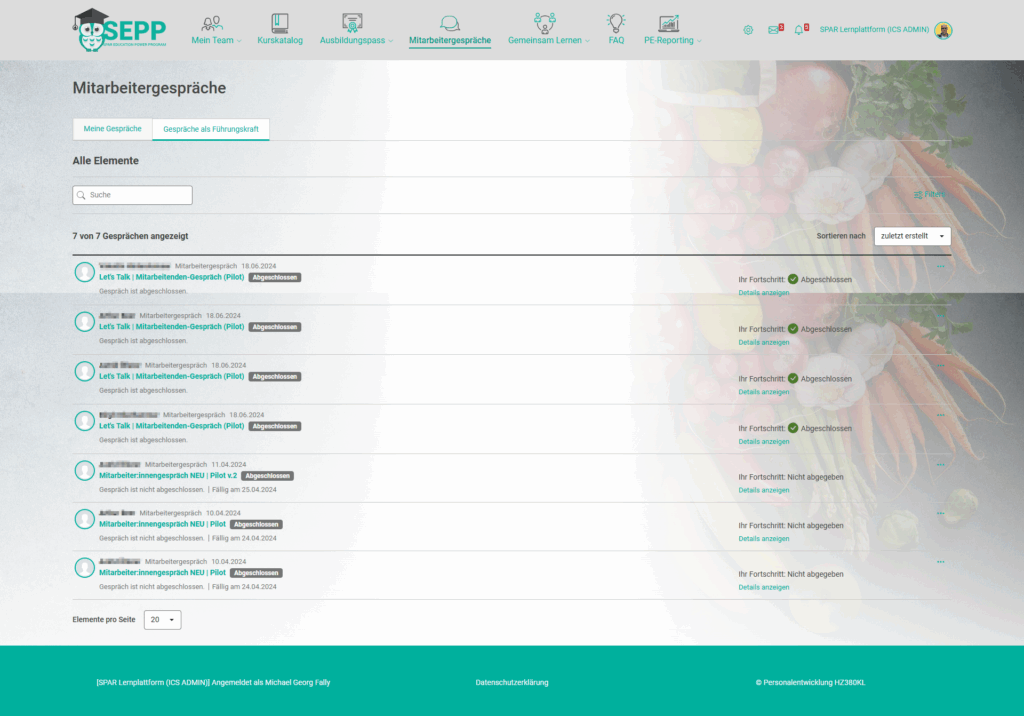Viewport: 1024px width, 716px height.
Task: Open the Datenschutzerklärung page
Action: (x=511, y=682)
